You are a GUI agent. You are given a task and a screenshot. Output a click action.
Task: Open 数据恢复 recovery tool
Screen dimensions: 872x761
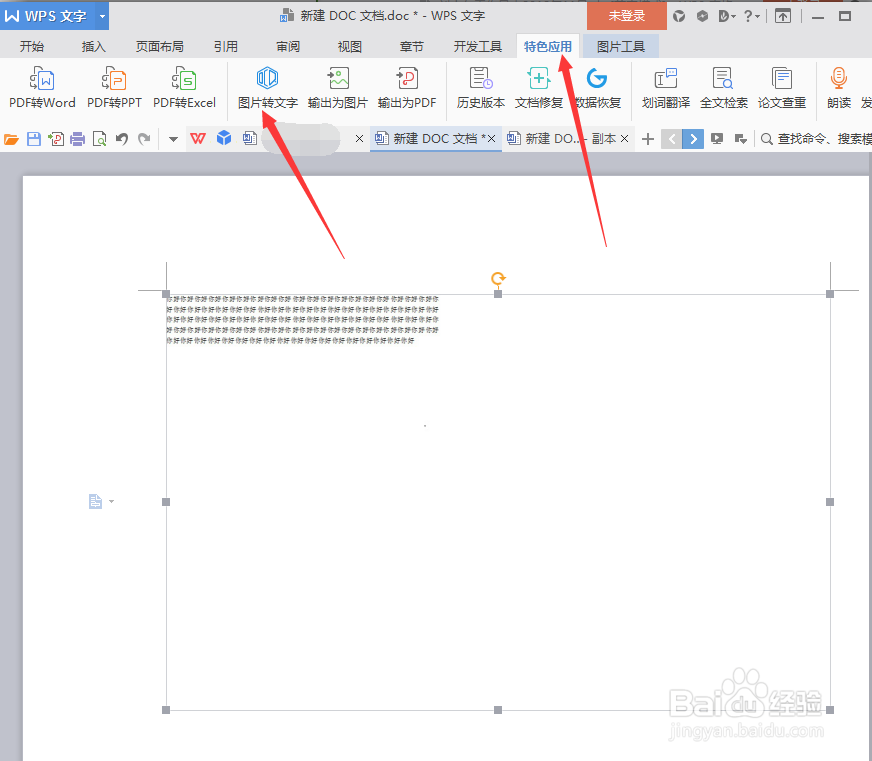[597, 88]
